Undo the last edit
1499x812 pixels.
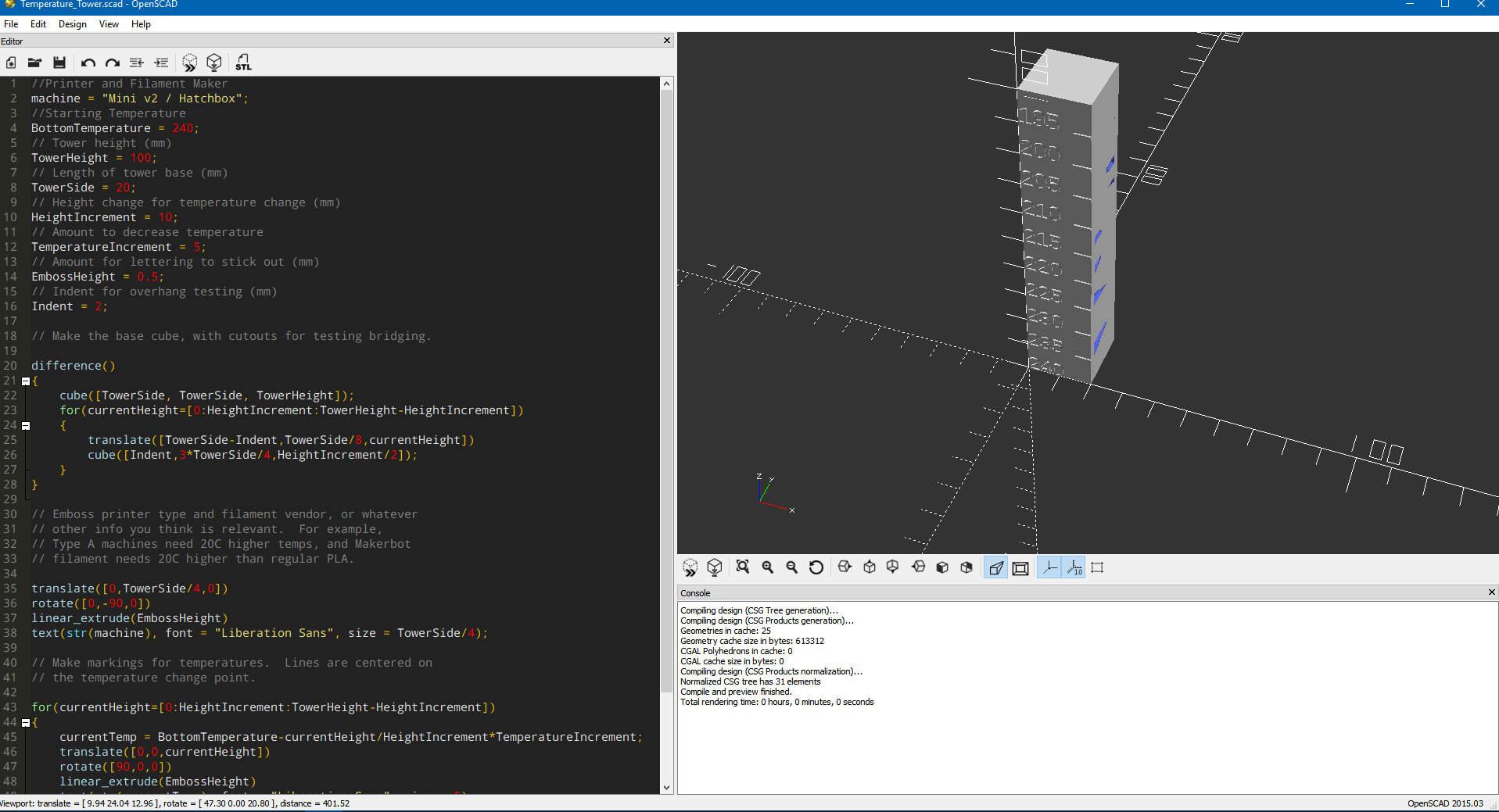(x=88, y=63)
